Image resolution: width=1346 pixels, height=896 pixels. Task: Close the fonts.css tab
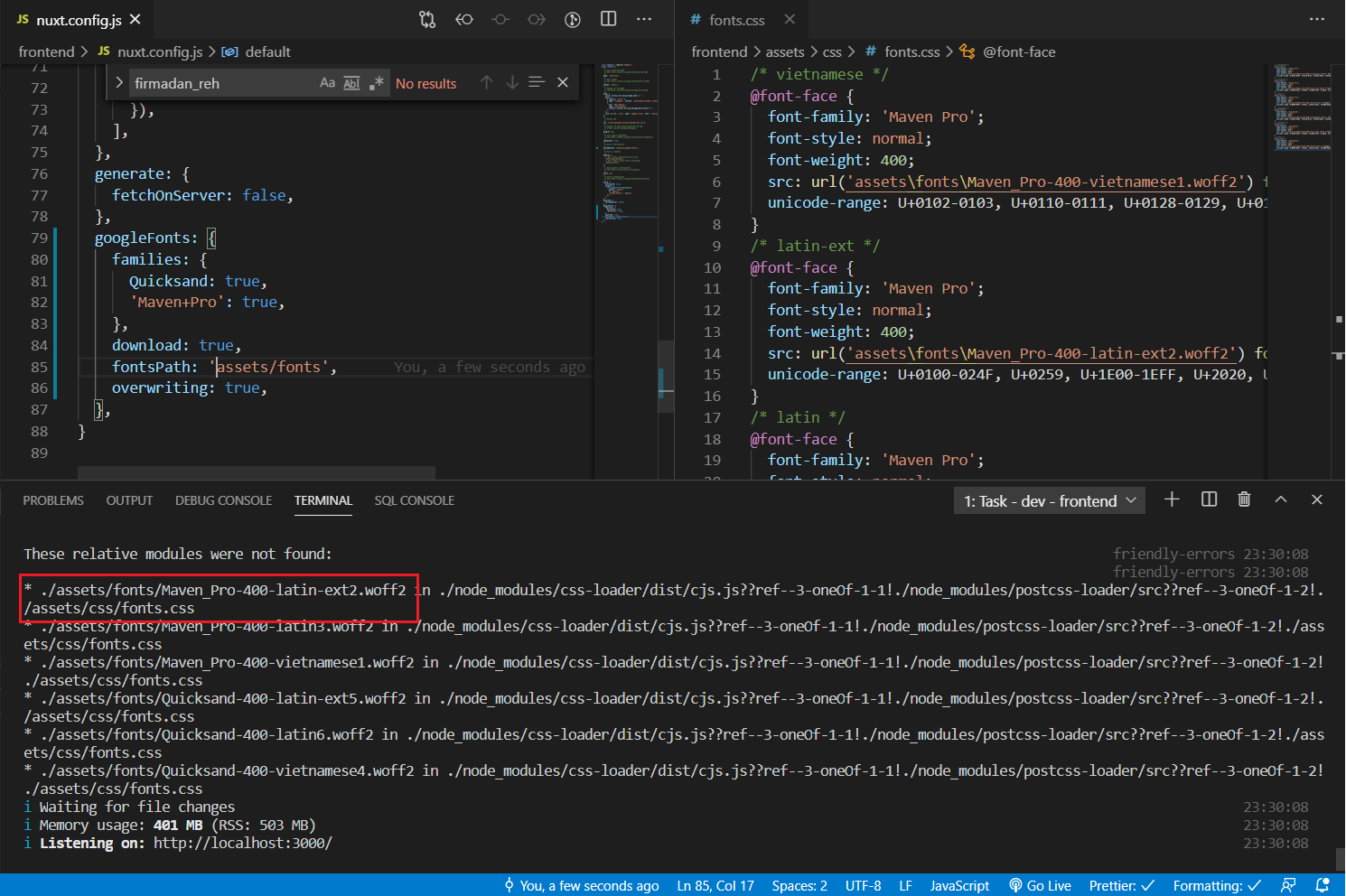pos(790,19)
